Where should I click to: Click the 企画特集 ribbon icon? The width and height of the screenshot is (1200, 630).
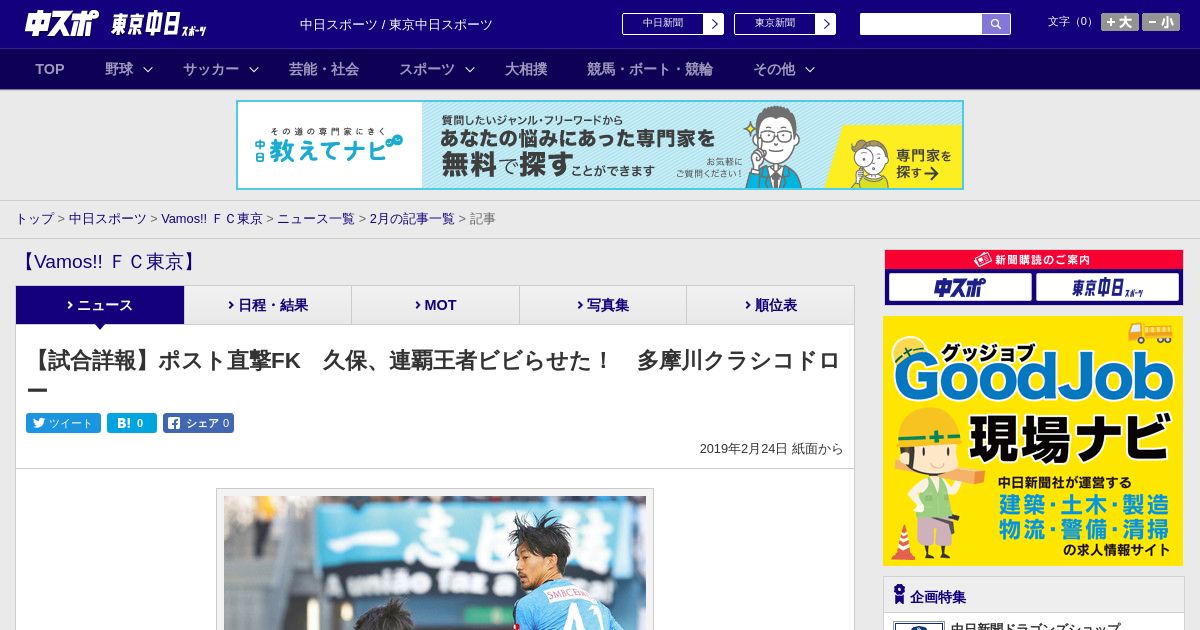click(899, 595)
